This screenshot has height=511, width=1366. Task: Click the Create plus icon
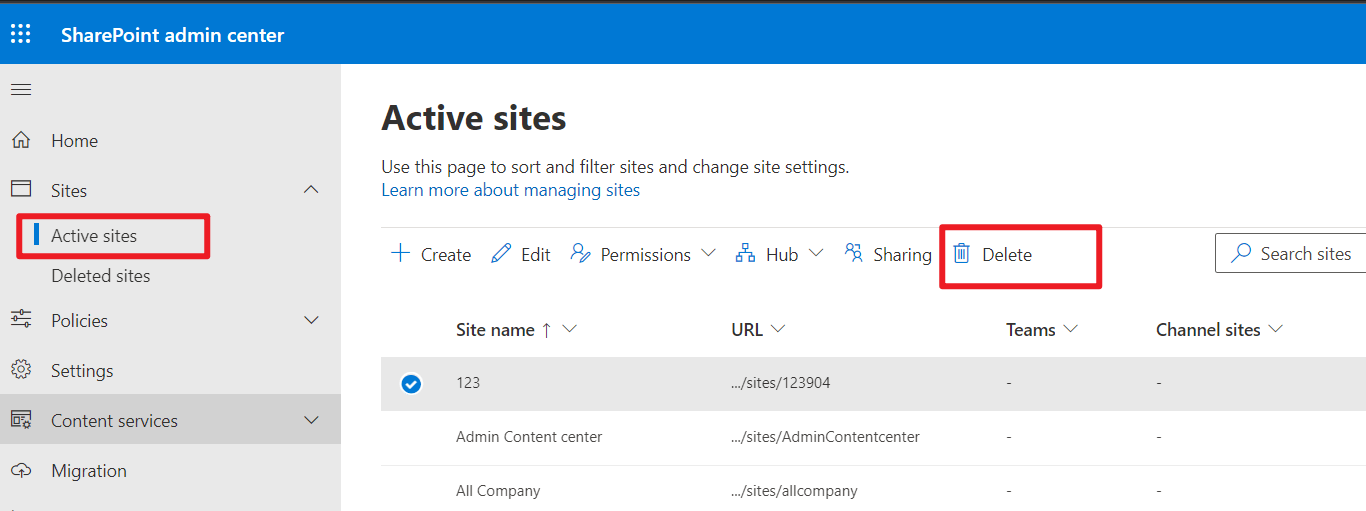[x=400, y=253]
